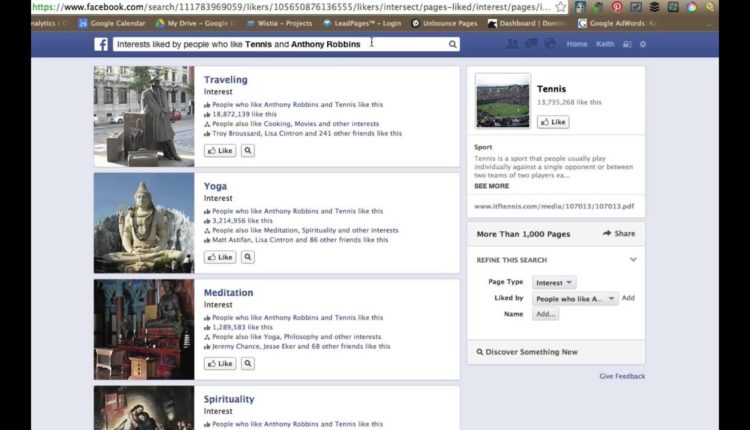Open the Traveling interest title
Viewport: 750px width, 430px height.
click(x=226, y=80)
